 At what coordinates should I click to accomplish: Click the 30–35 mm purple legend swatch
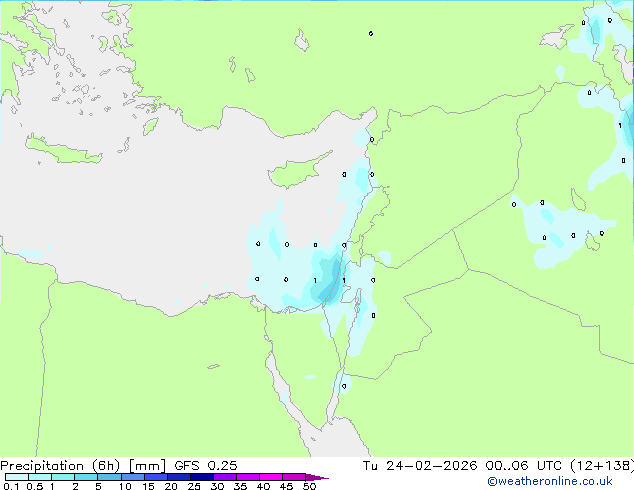pyautogui.click(x=225, y=477)
